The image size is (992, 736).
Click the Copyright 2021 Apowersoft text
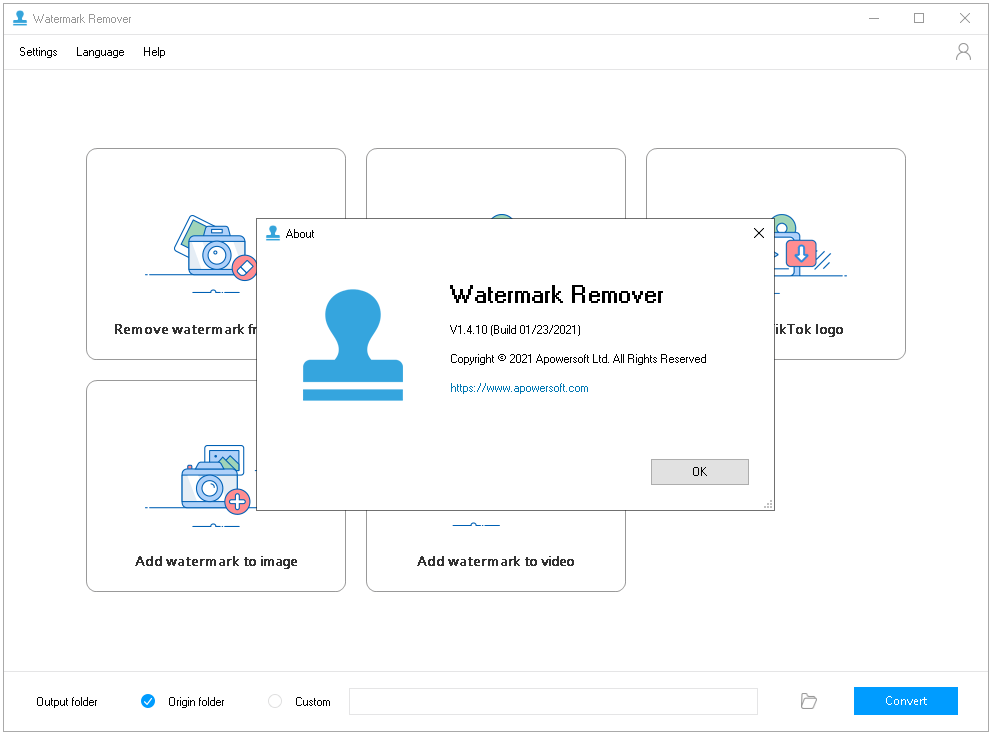[x=578, y=359]
